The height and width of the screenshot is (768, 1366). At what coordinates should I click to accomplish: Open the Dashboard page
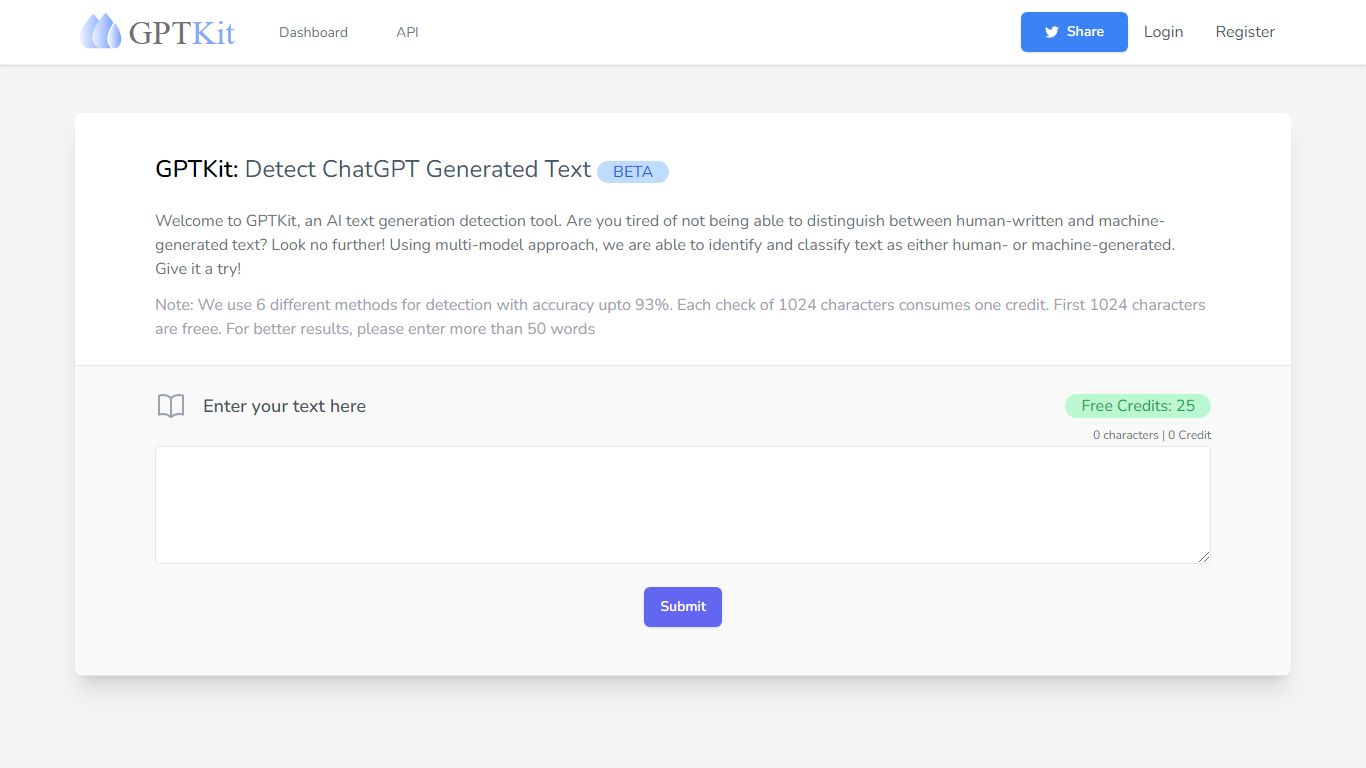coord(313,32)
